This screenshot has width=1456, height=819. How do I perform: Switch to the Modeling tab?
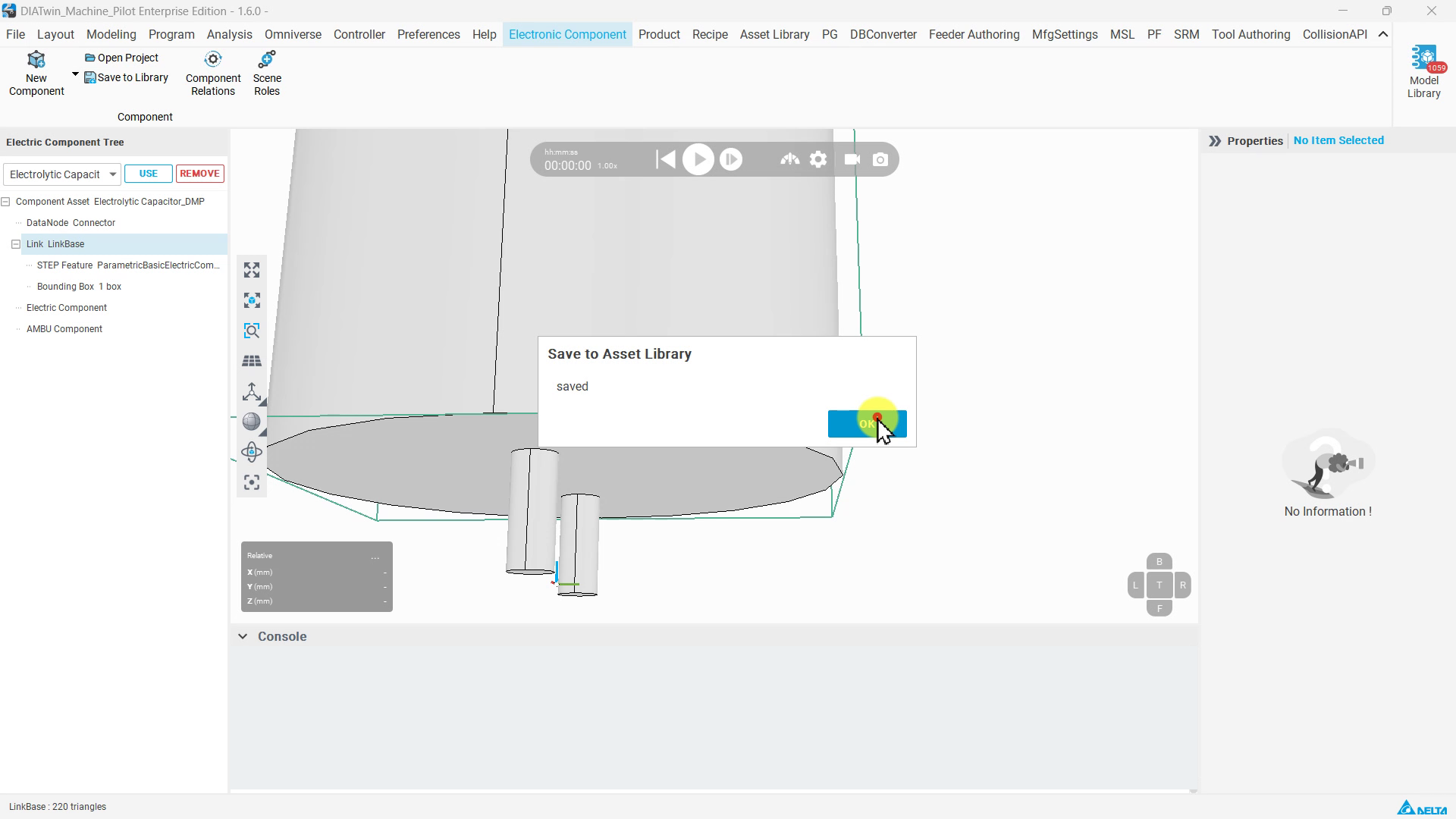[x=111, y=35]
